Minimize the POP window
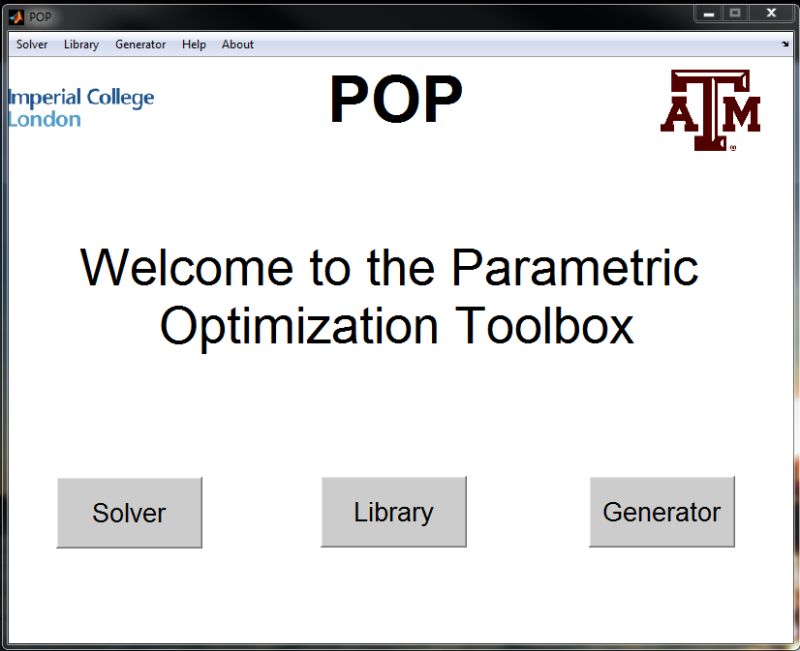800x651 pixels. pos(710,13)
